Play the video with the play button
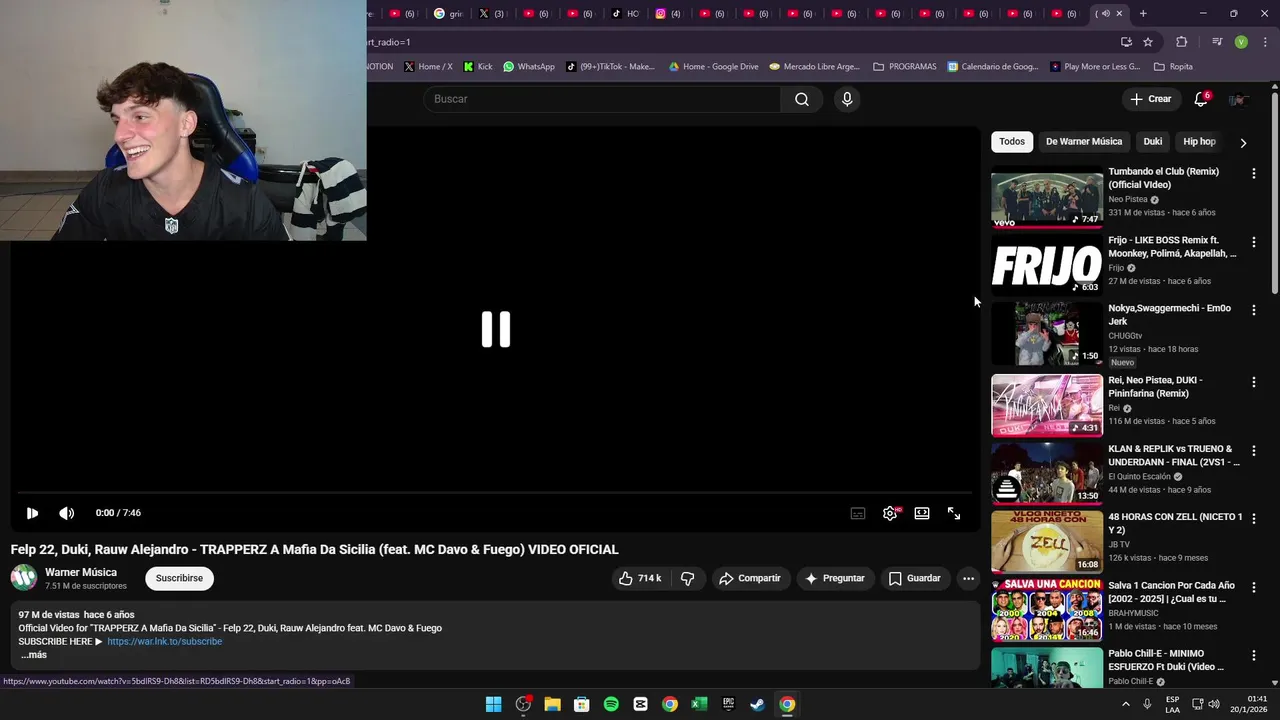The height and width of the screenshot is (720, 1280). pos(32,513)
